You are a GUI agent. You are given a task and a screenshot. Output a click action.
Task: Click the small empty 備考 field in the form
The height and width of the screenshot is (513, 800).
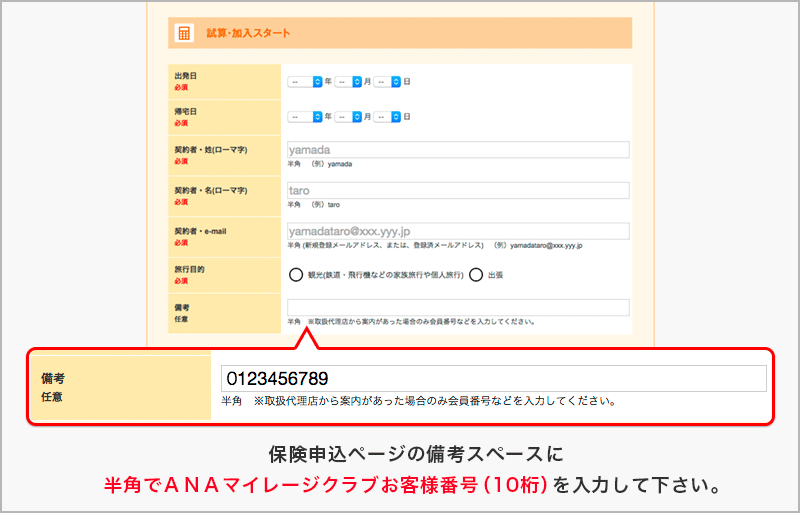point(458,307)
